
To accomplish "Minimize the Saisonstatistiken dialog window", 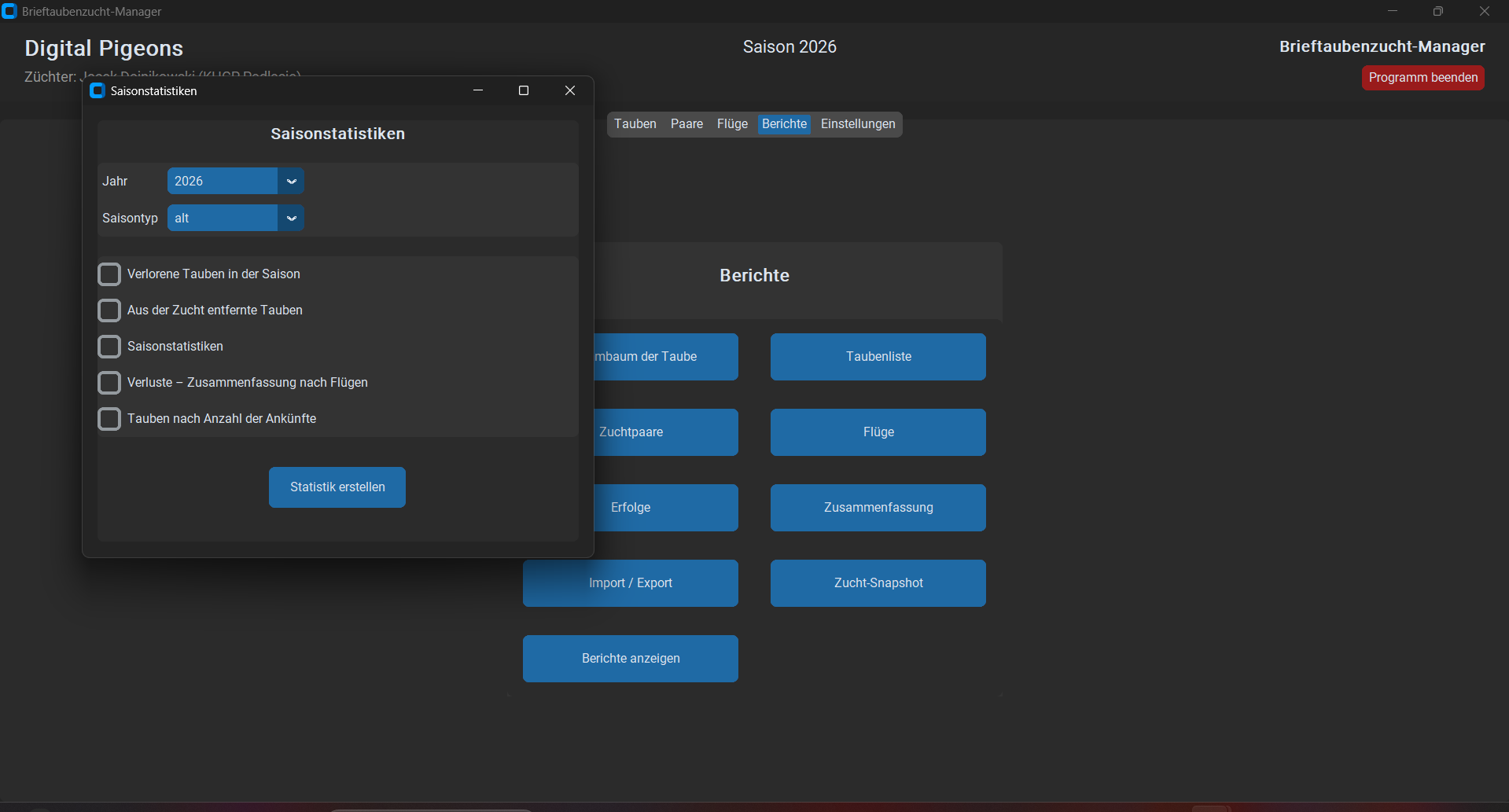I will point(477,90).
